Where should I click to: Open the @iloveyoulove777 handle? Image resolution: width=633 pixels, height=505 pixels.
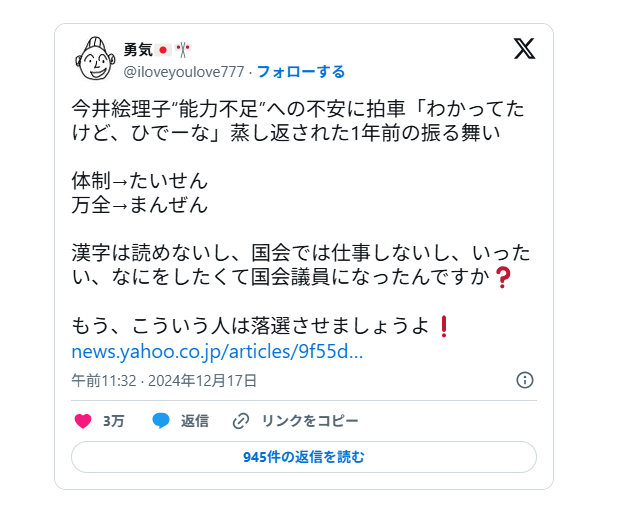[x=184, y=72]
